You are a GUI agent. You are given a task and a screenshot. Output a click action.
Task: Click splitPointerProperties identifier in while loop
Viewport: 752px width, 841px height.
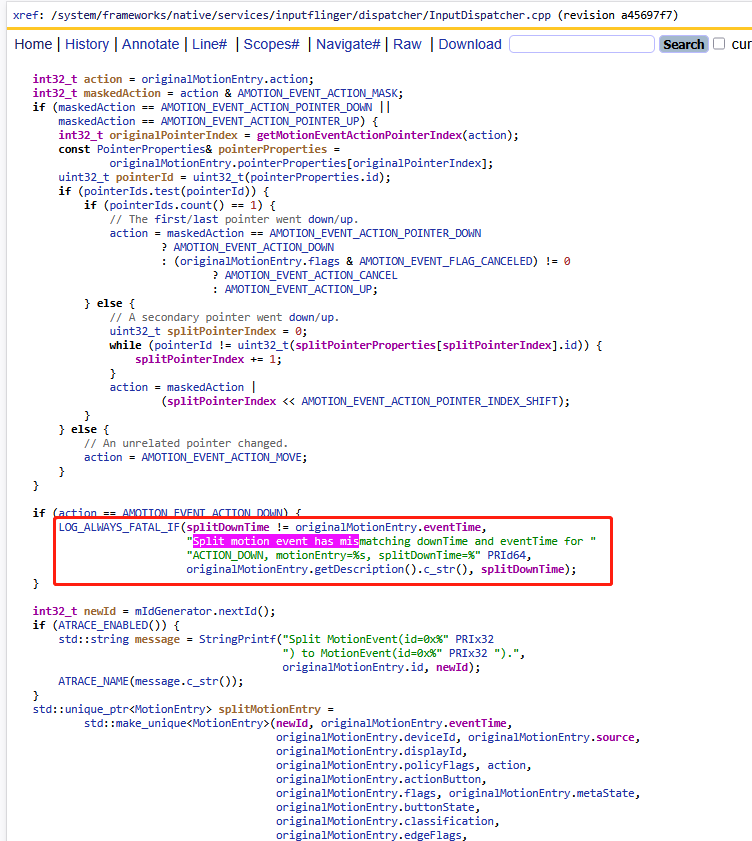click(x=366, y=345)
